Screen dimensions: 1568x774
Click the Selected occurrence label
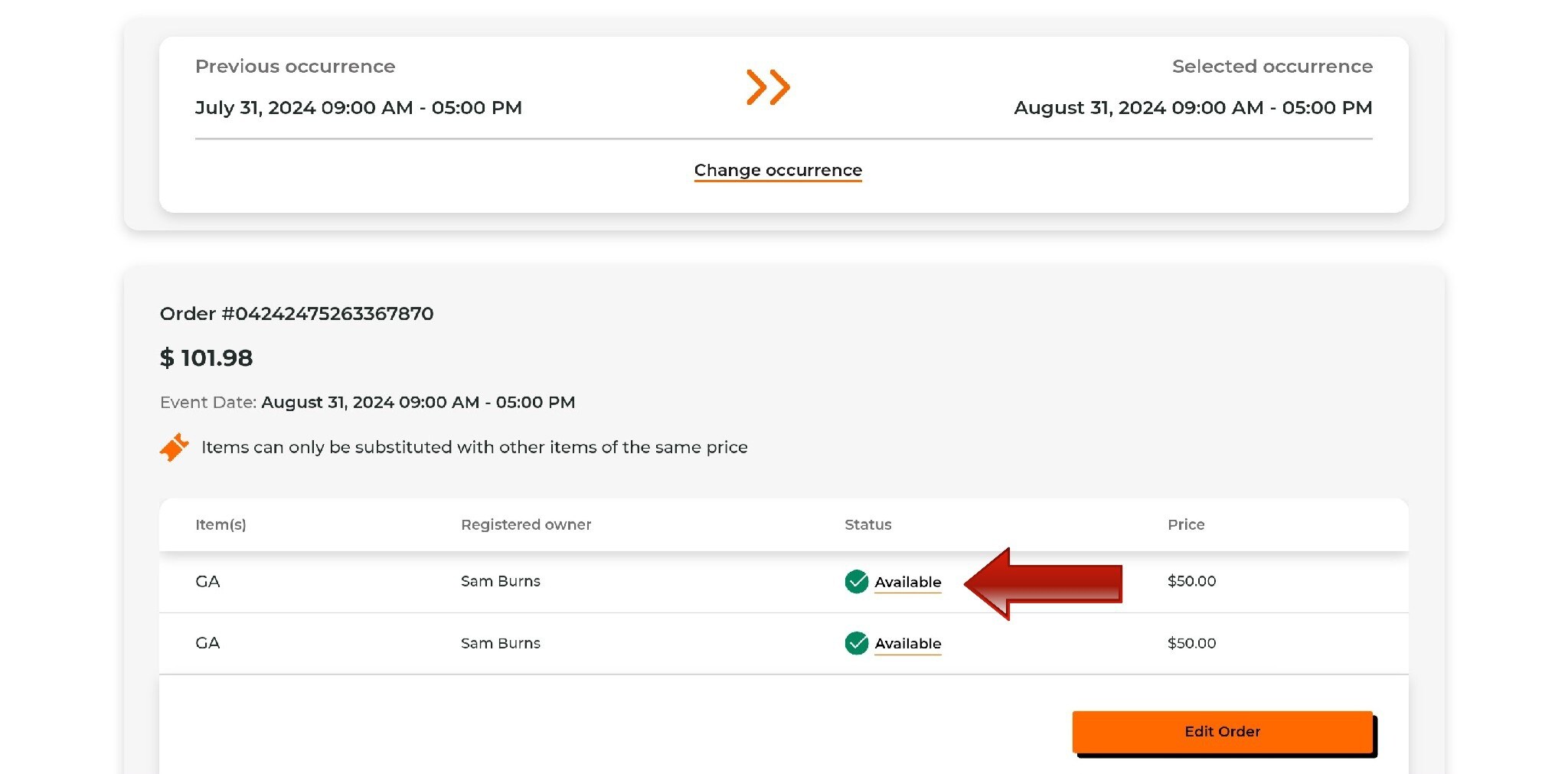coord(1272,67)
